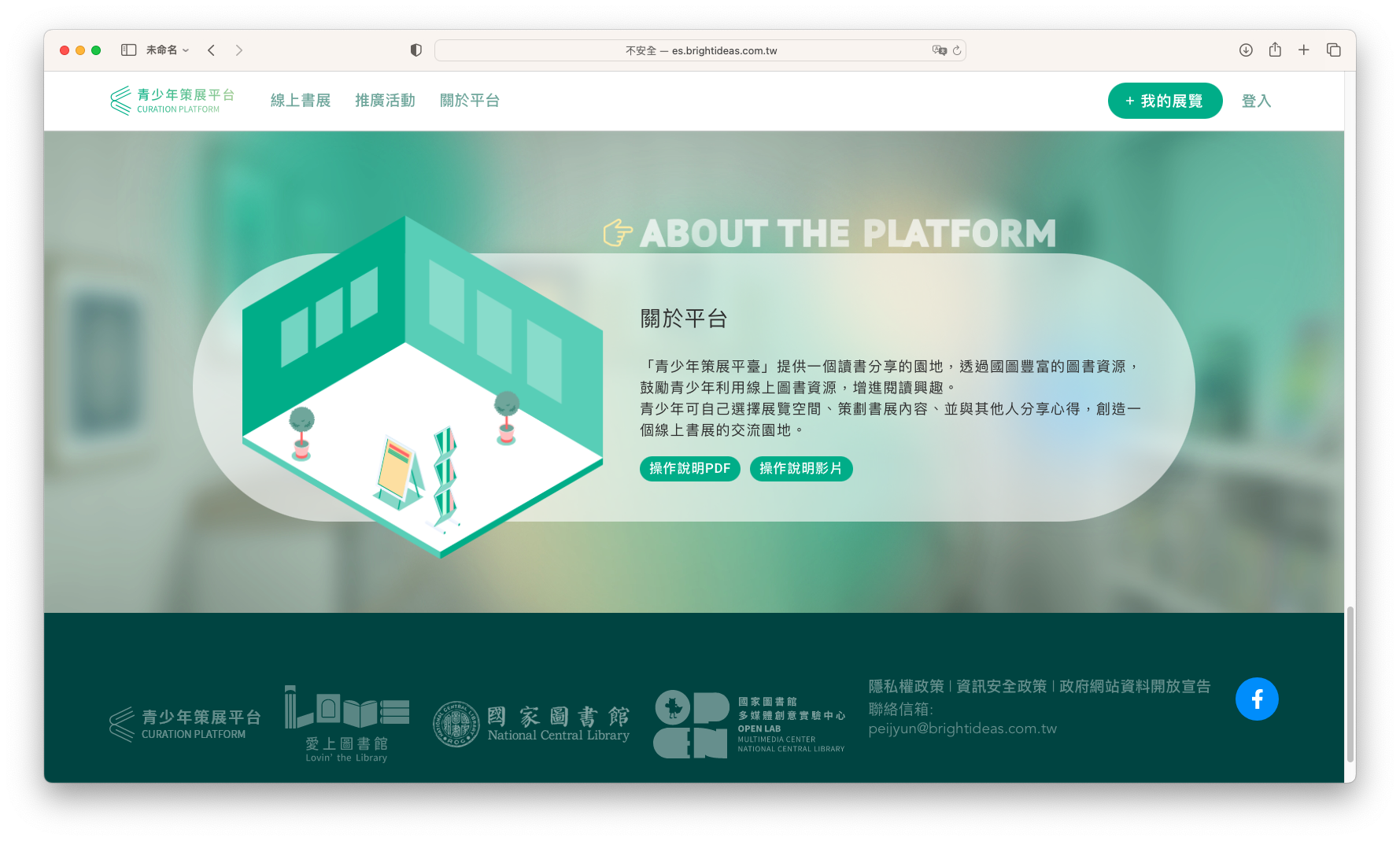The height and width of the screenshot is (841, 1400).
Task: Show tab overview icon
Action: click(x=1333, y=50)
